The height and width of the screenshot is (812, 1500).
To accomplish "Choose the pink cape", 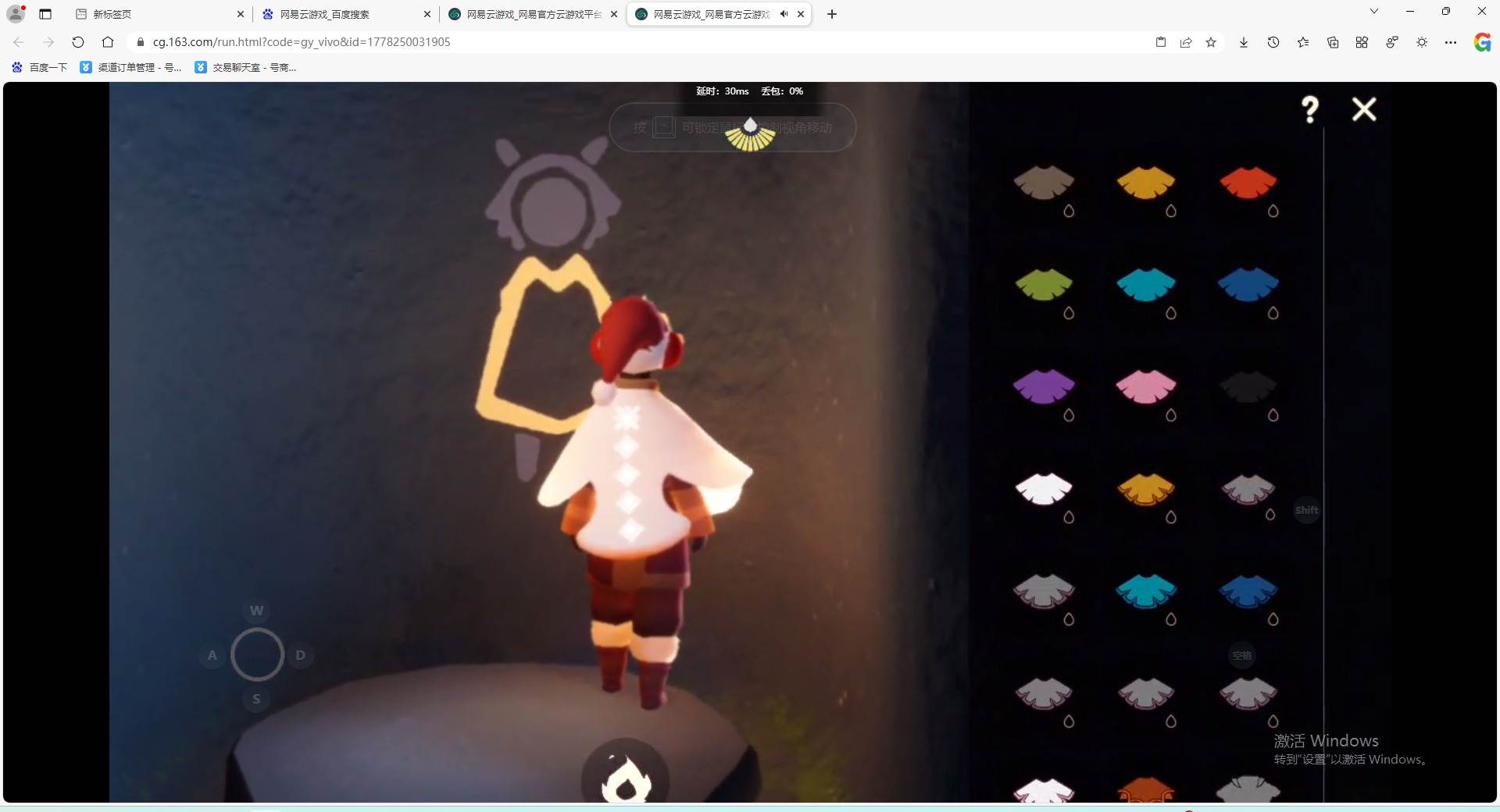I will click(x=1146, y=386).
